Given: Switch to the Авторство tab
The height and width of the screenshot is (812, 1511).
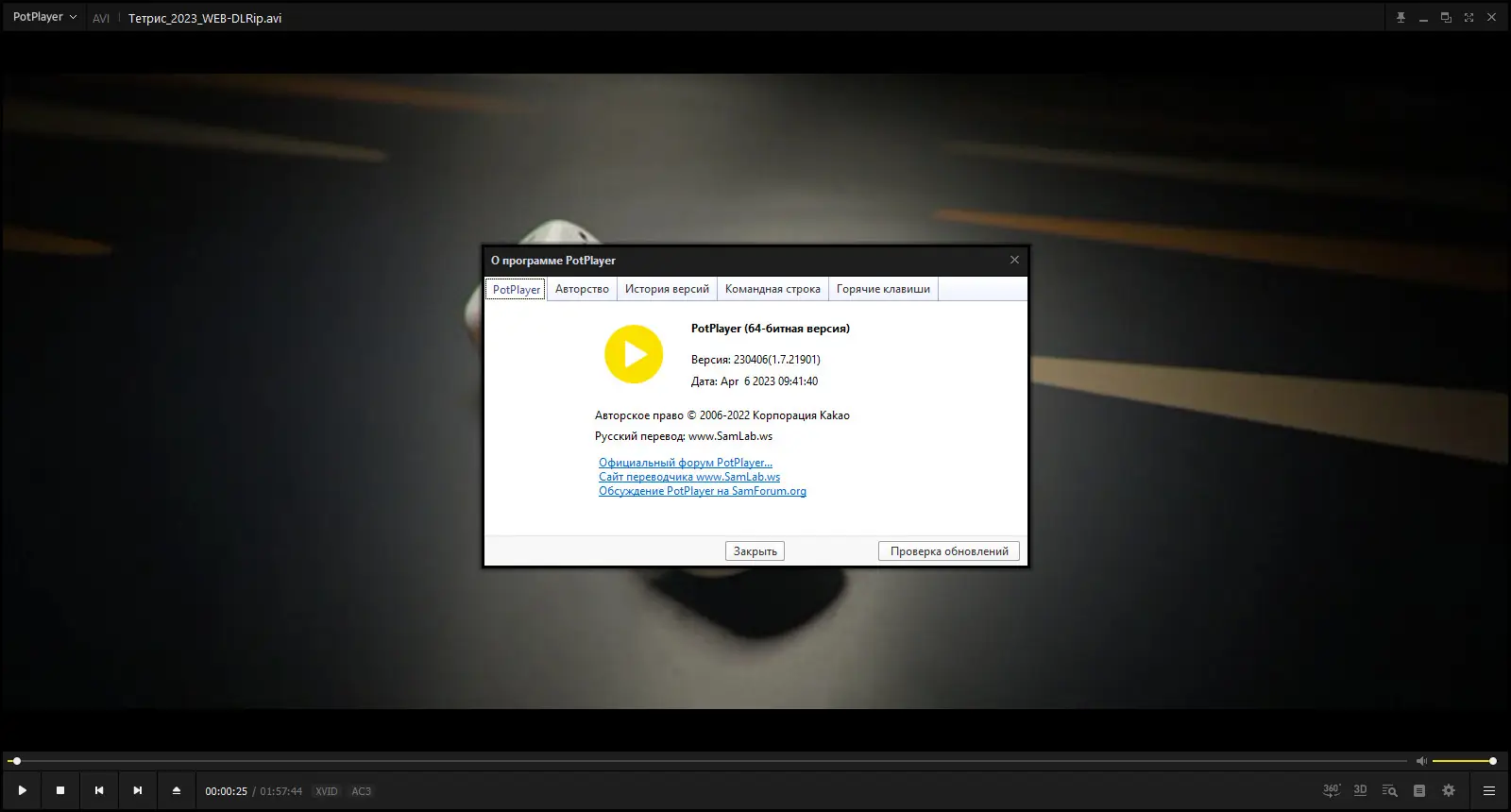Looking at the screenshot, I should [x=582, y=289].
